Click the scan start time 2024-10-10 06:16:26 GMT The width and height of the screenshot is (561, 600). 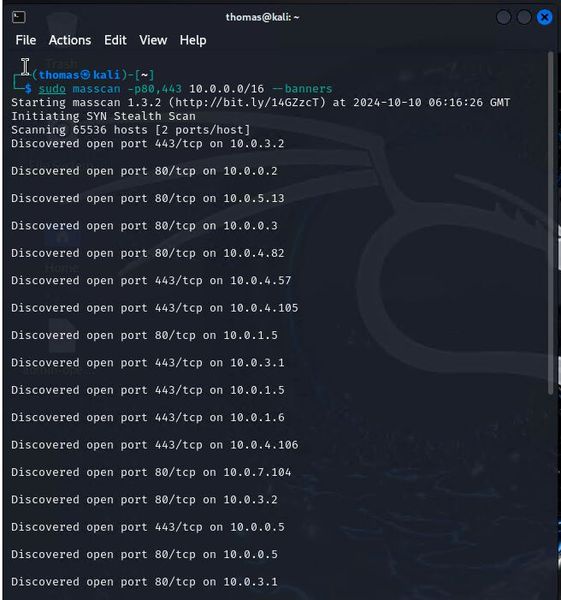(x=432, y=103)
